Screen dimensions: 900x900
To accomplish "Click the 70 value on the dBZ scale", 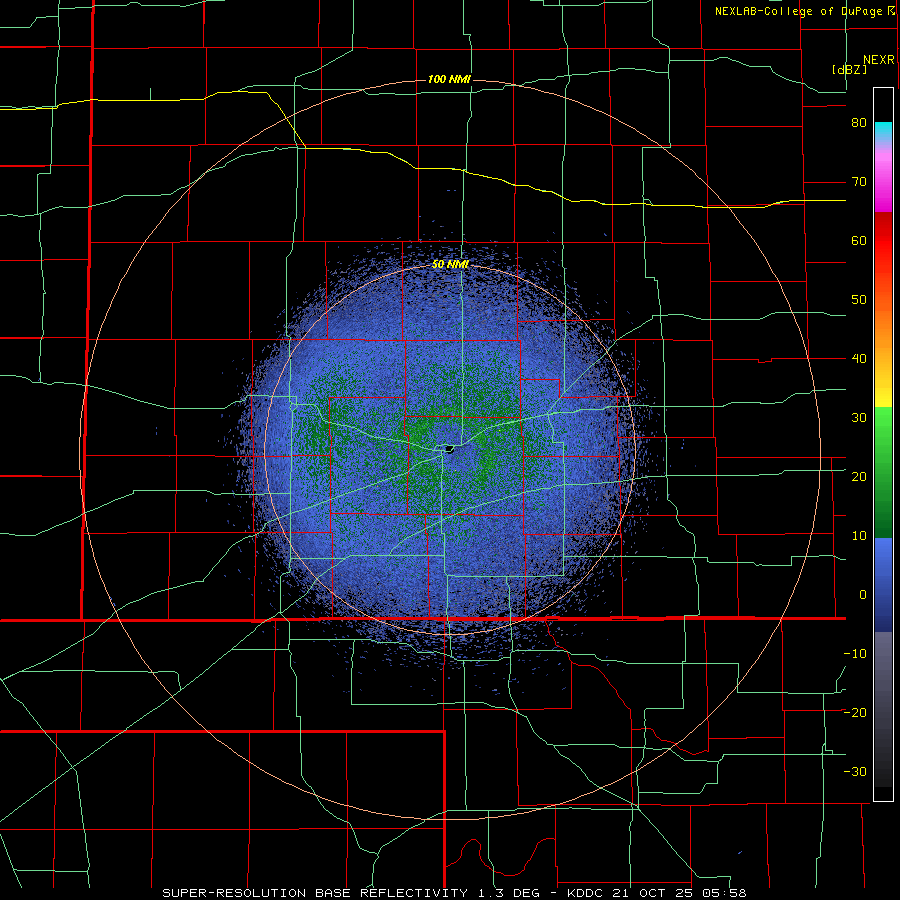I will point(859,182).
